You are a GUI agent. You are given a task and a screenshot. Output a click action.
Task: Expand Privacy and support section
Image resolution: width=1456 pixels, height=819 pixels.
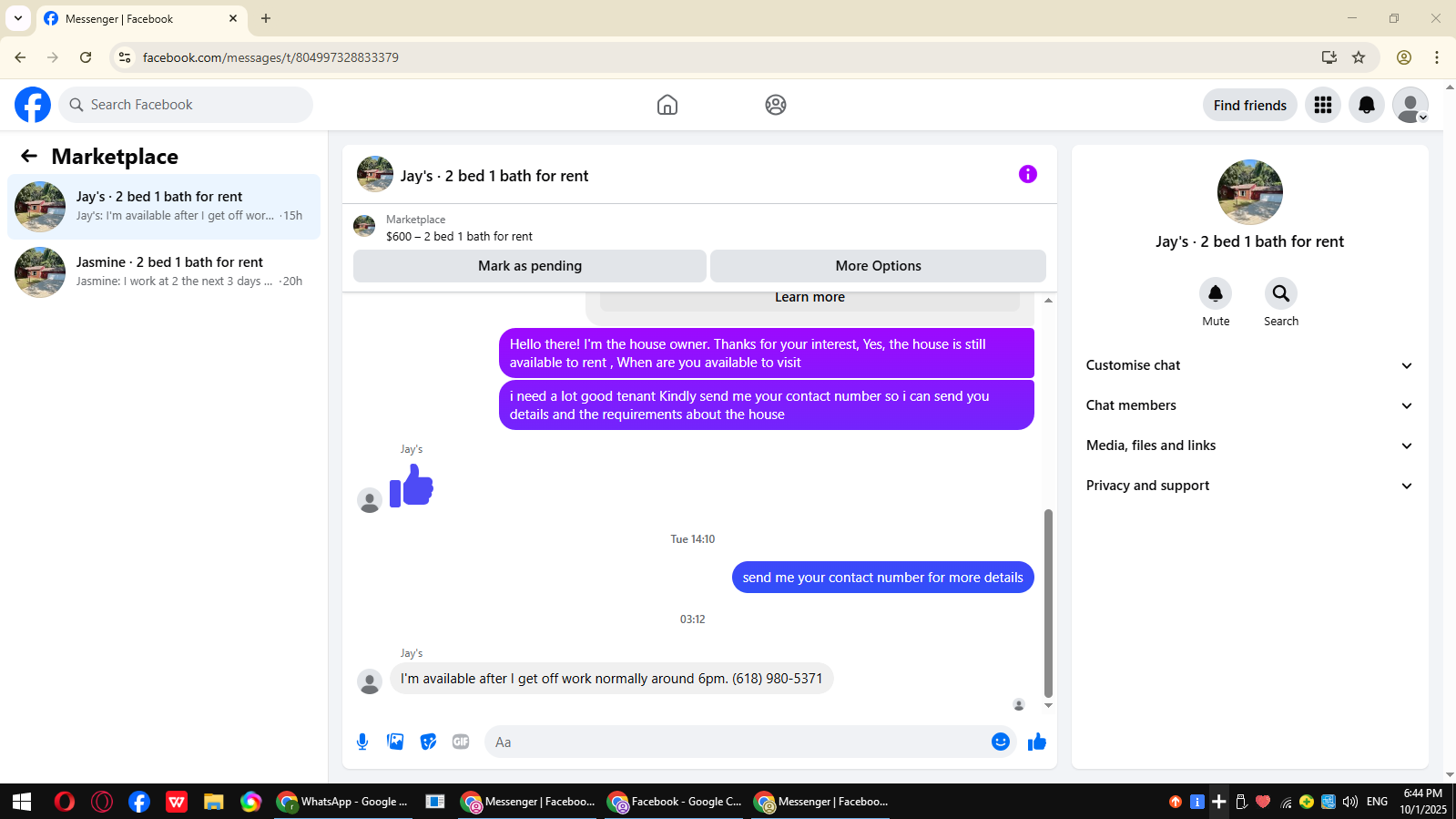[x=1249, y=486]
